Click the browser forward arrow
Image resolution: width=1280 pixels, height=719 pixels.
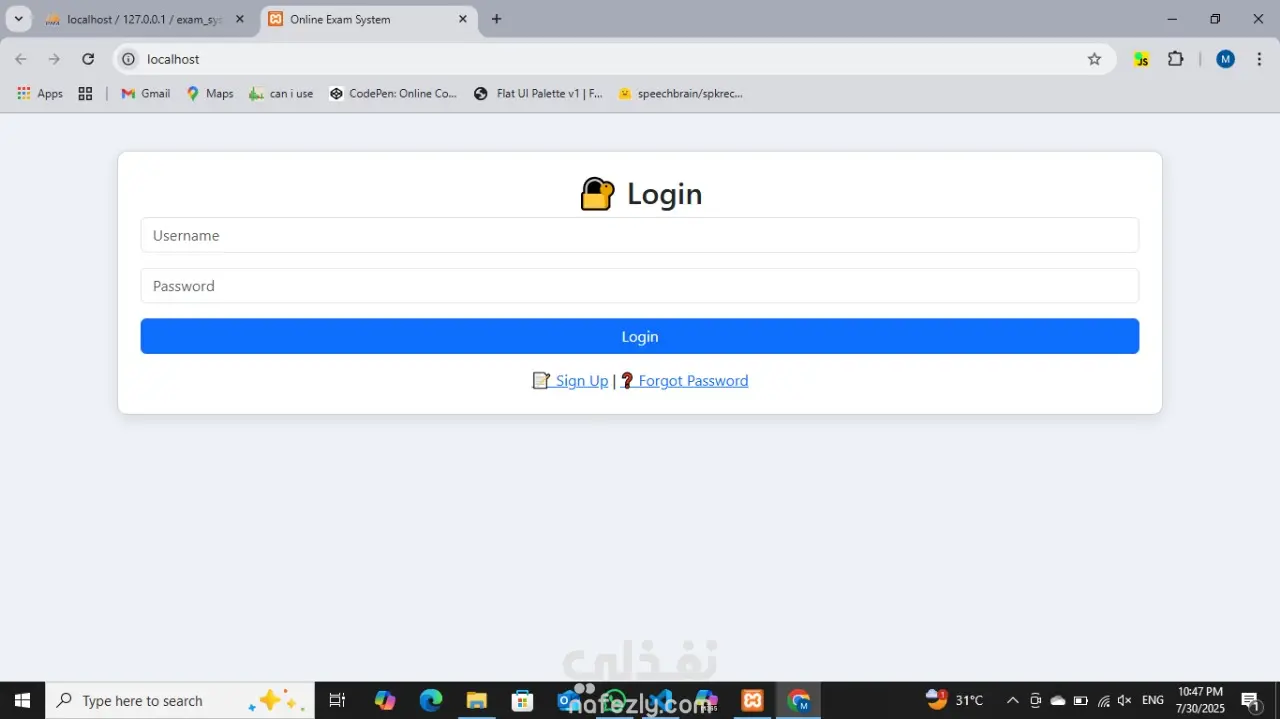click(x=54, y=59)
